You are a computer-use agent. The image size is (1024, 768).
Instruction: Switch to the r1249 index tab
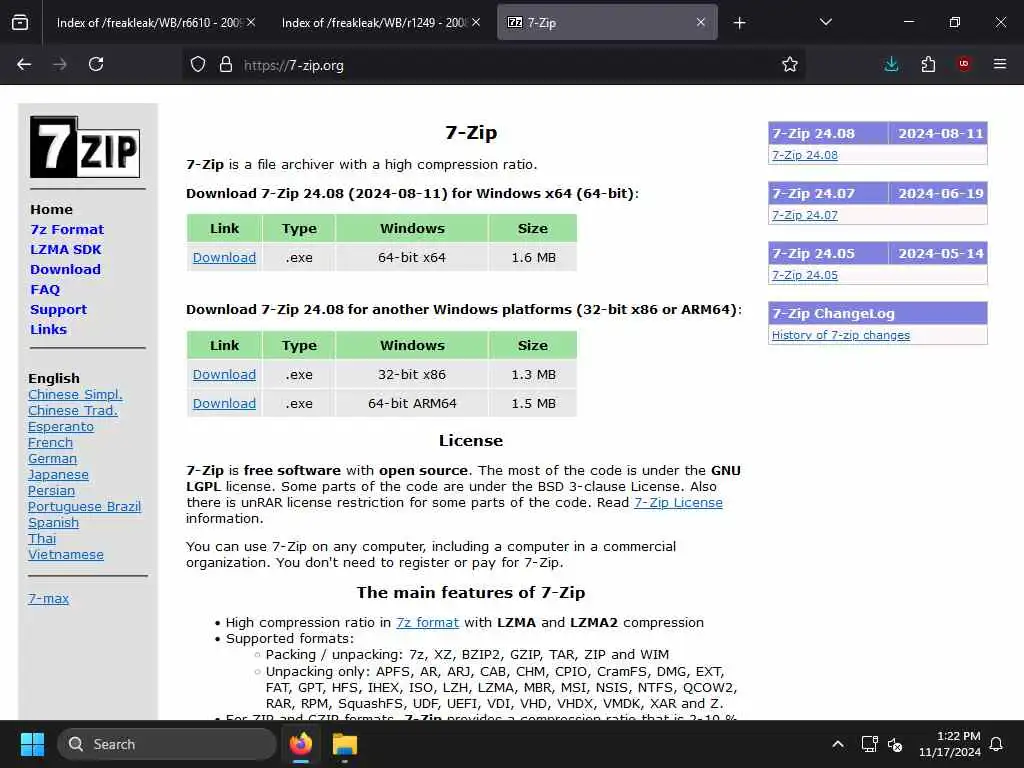374,22
